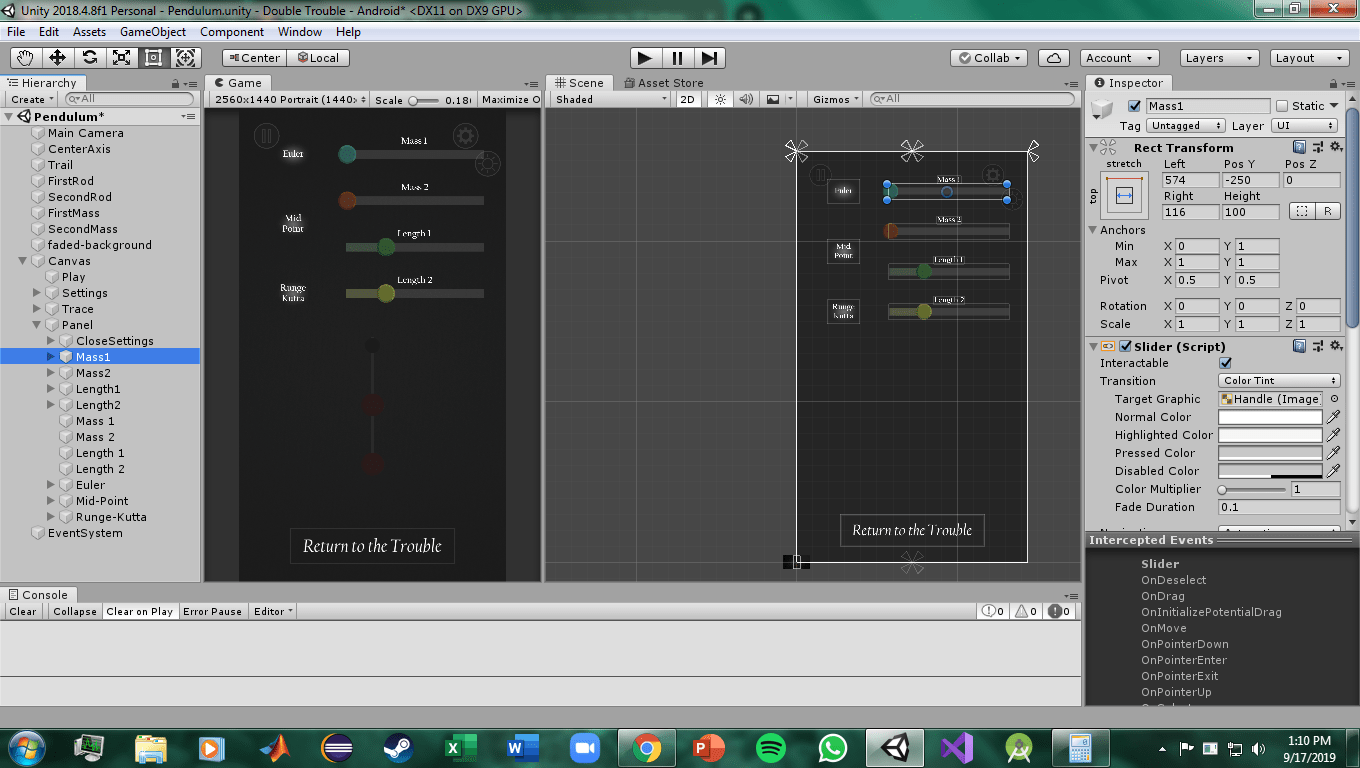Select the Hand tool in Unity toolbar
1360x768 pixels.
click(26, 58)
